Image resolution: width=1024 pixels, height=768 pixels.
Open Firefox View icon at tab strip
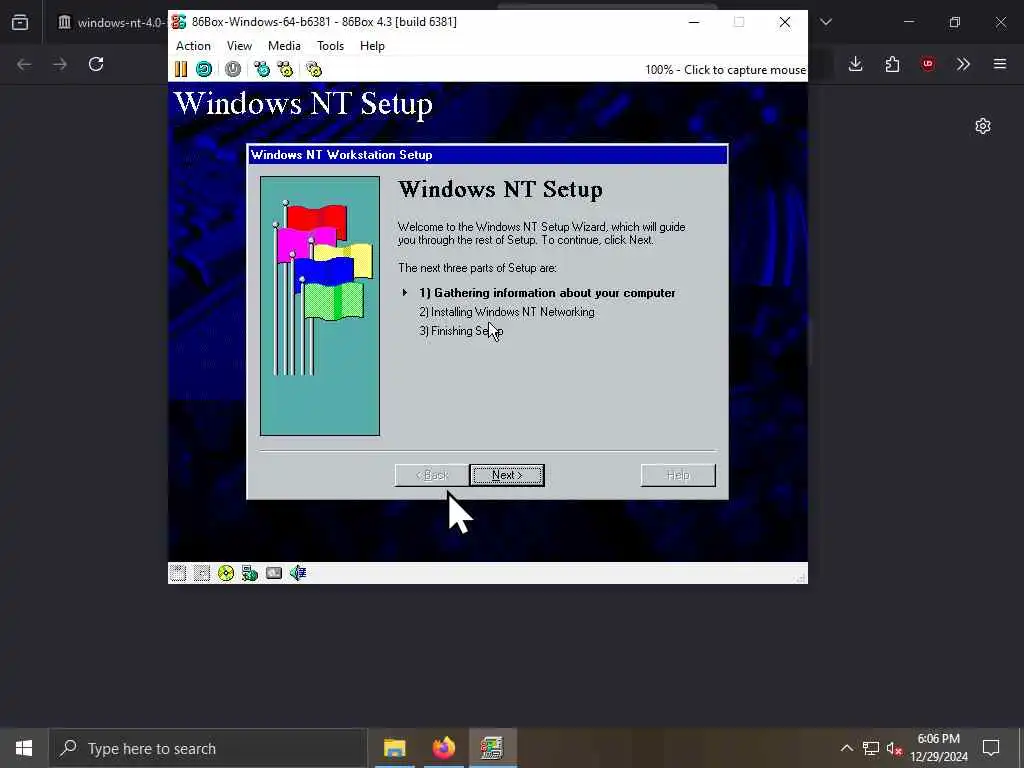pyautogui.click(x=20, y=22)
